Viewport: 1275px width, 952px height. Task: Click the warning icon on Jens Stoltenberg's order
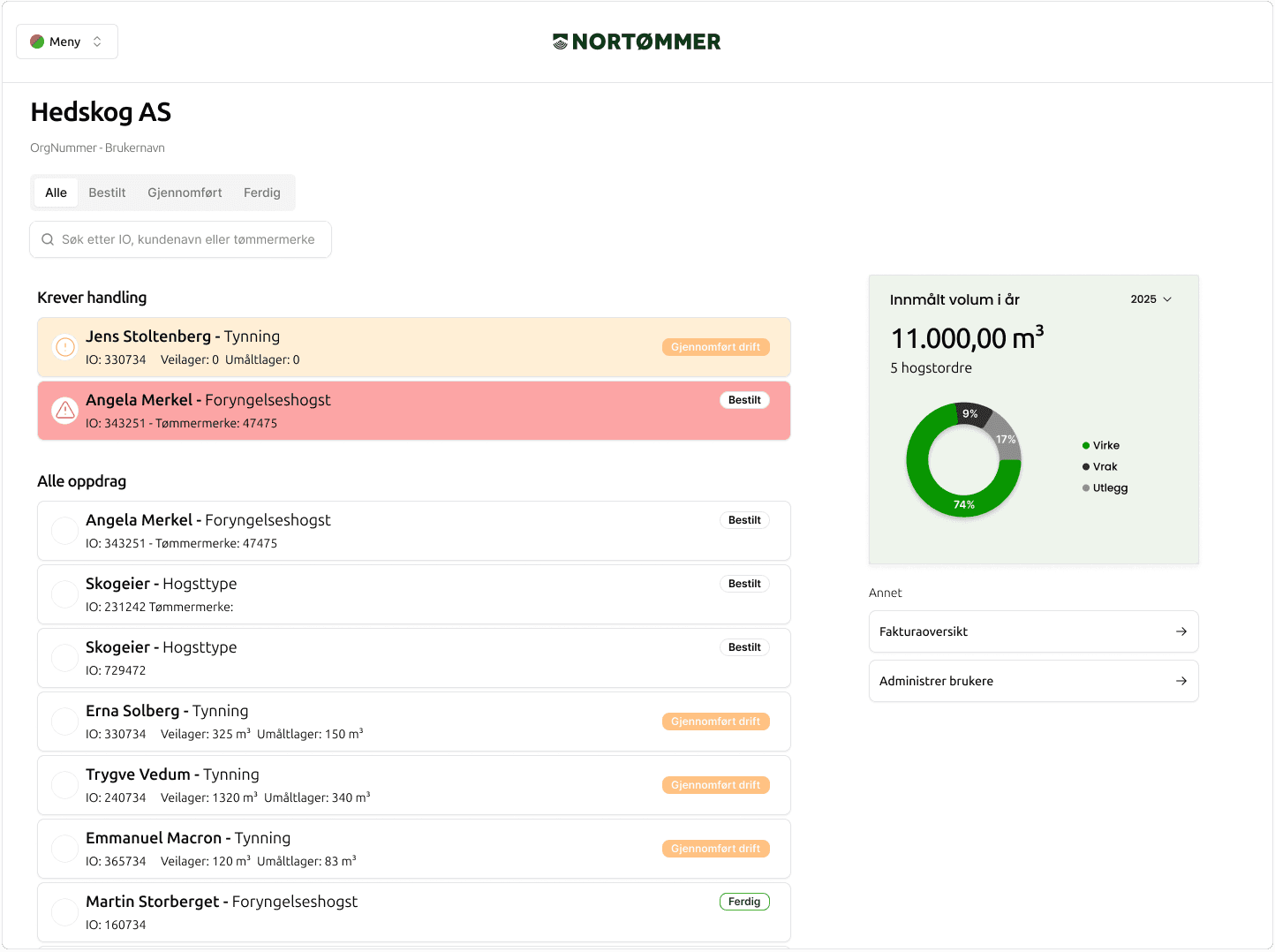[64, 346]
